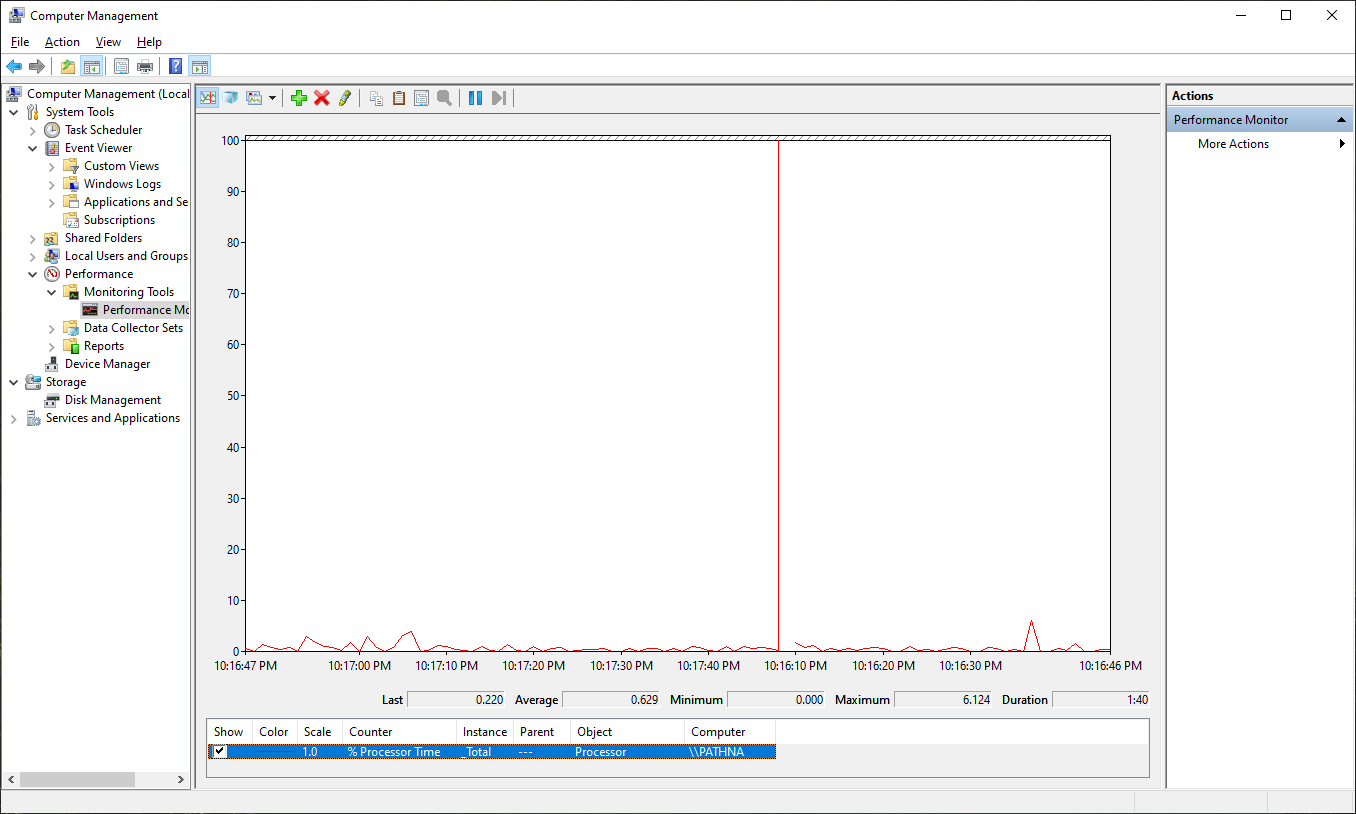Click More Actions in the Actions pane
Screen dimensions: 1356x814
coord(1233,144)
